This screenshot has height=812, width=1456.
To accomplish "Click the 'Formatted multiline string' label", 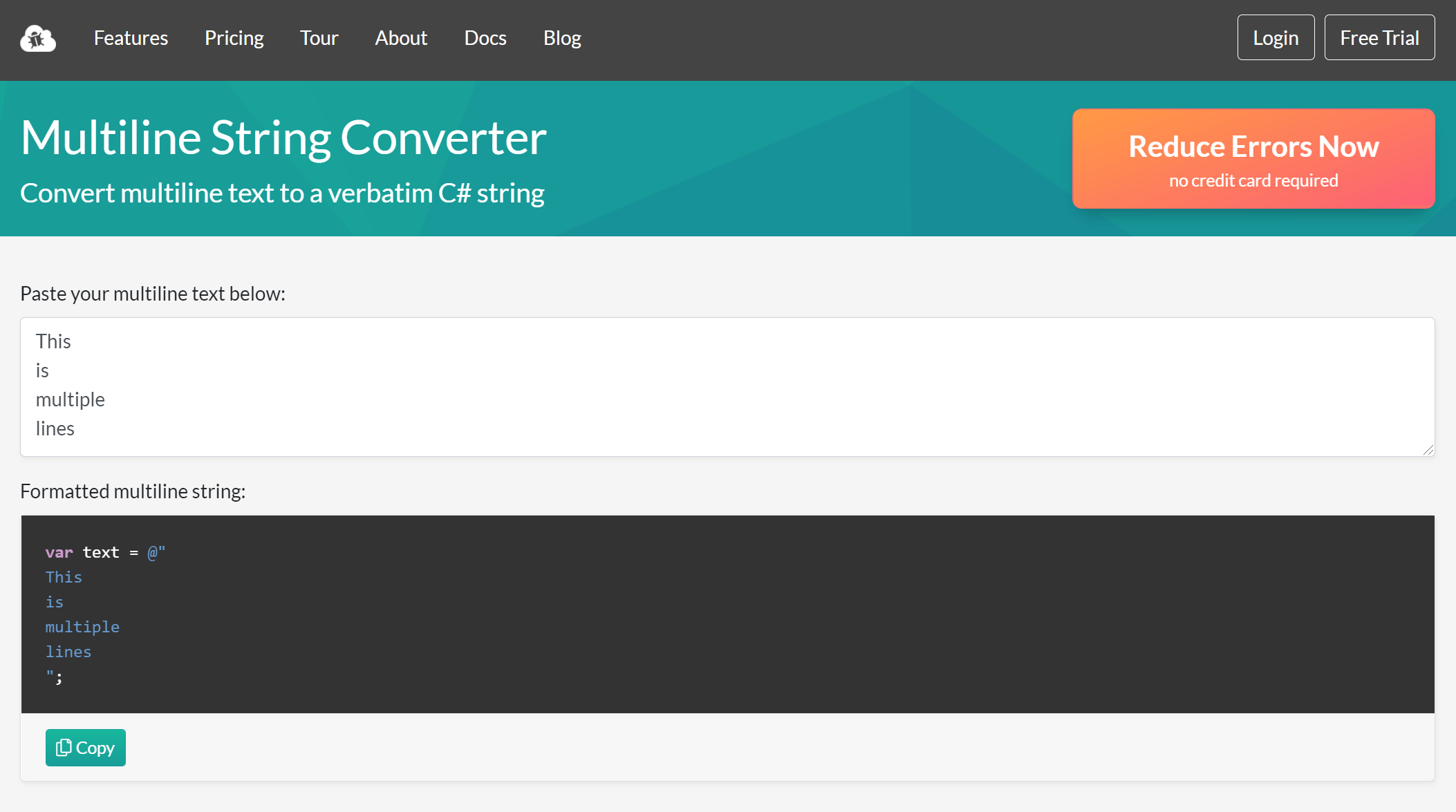I will coord(133,491).
